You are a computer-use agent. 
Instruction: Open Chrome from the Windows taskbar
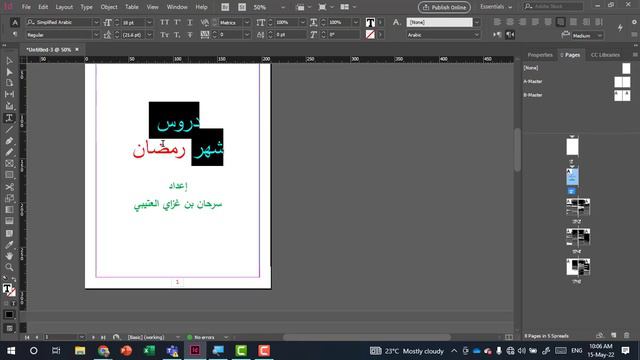[103, 351]
